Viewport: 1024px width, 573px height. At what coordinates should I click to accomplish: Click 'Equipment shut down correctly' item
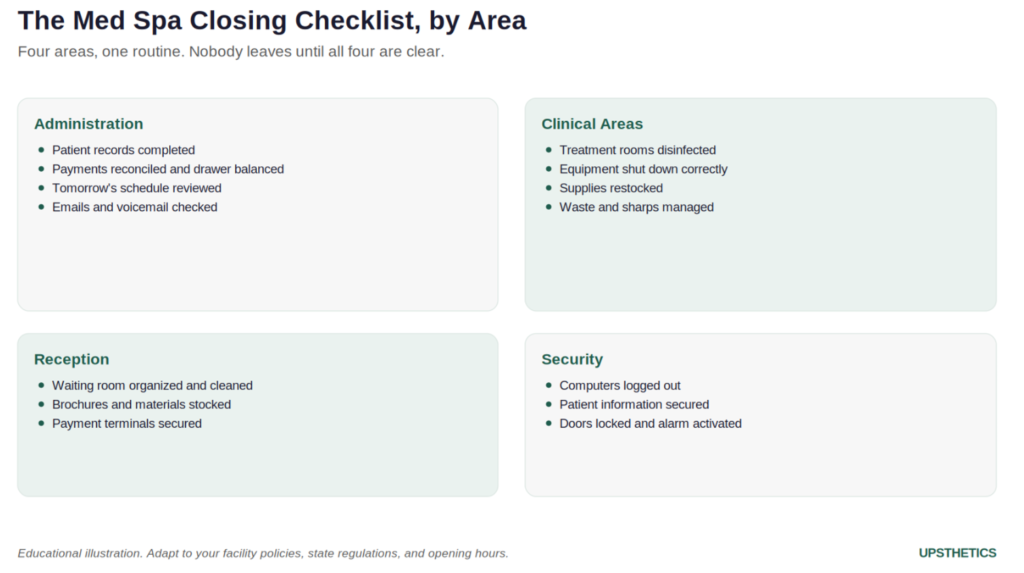point(643,169)
